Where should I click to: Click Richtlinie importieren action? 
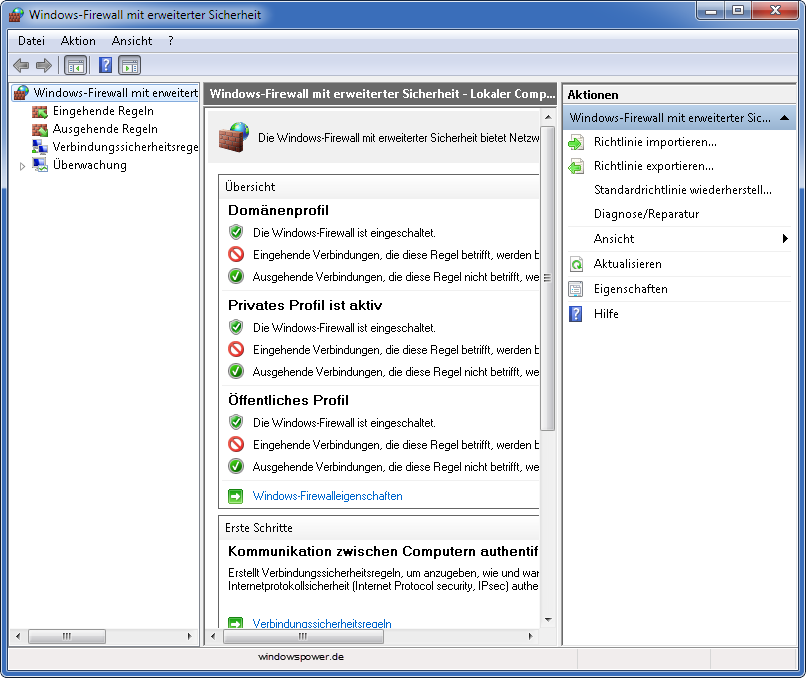point(655,142)
